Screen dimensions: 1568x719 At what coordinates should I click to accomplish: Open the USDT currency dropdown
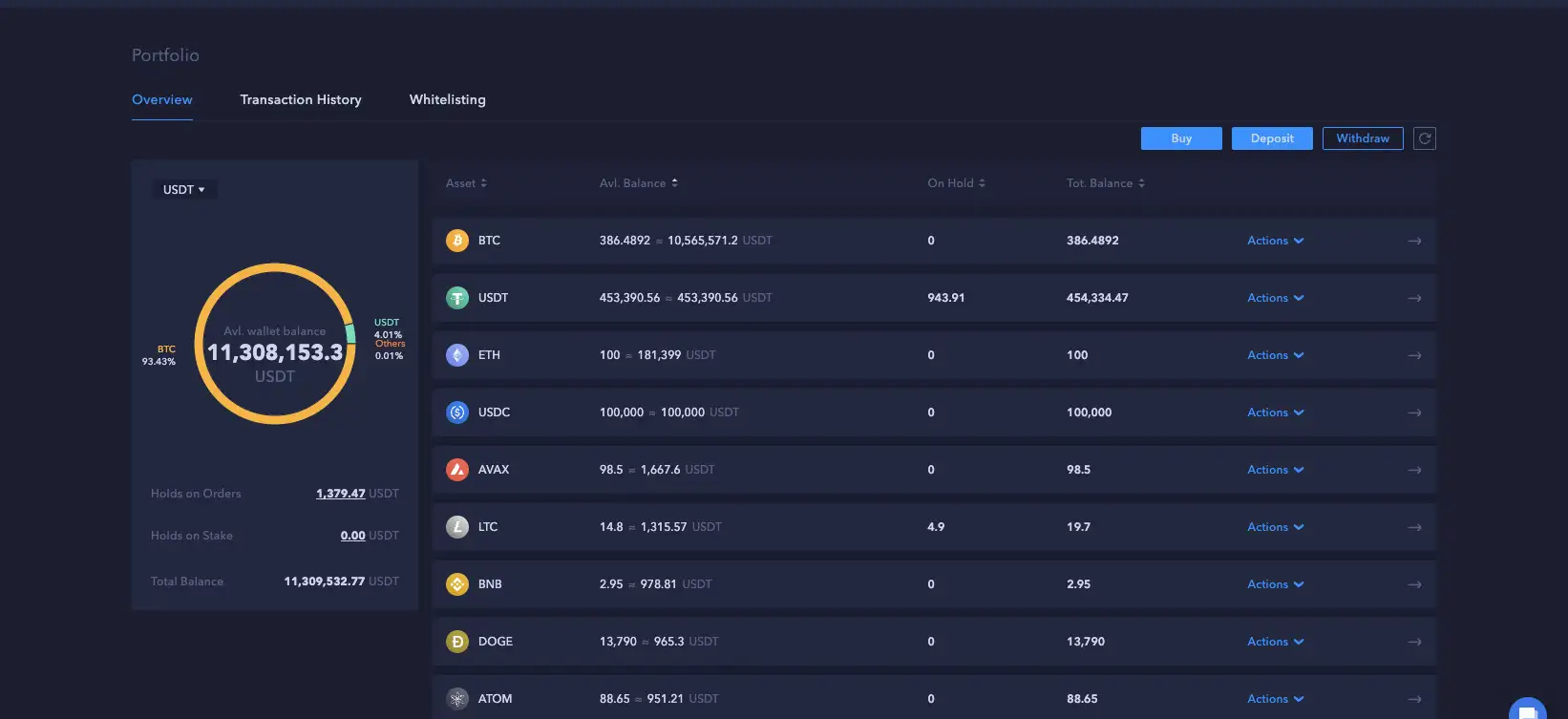[184, 190]
